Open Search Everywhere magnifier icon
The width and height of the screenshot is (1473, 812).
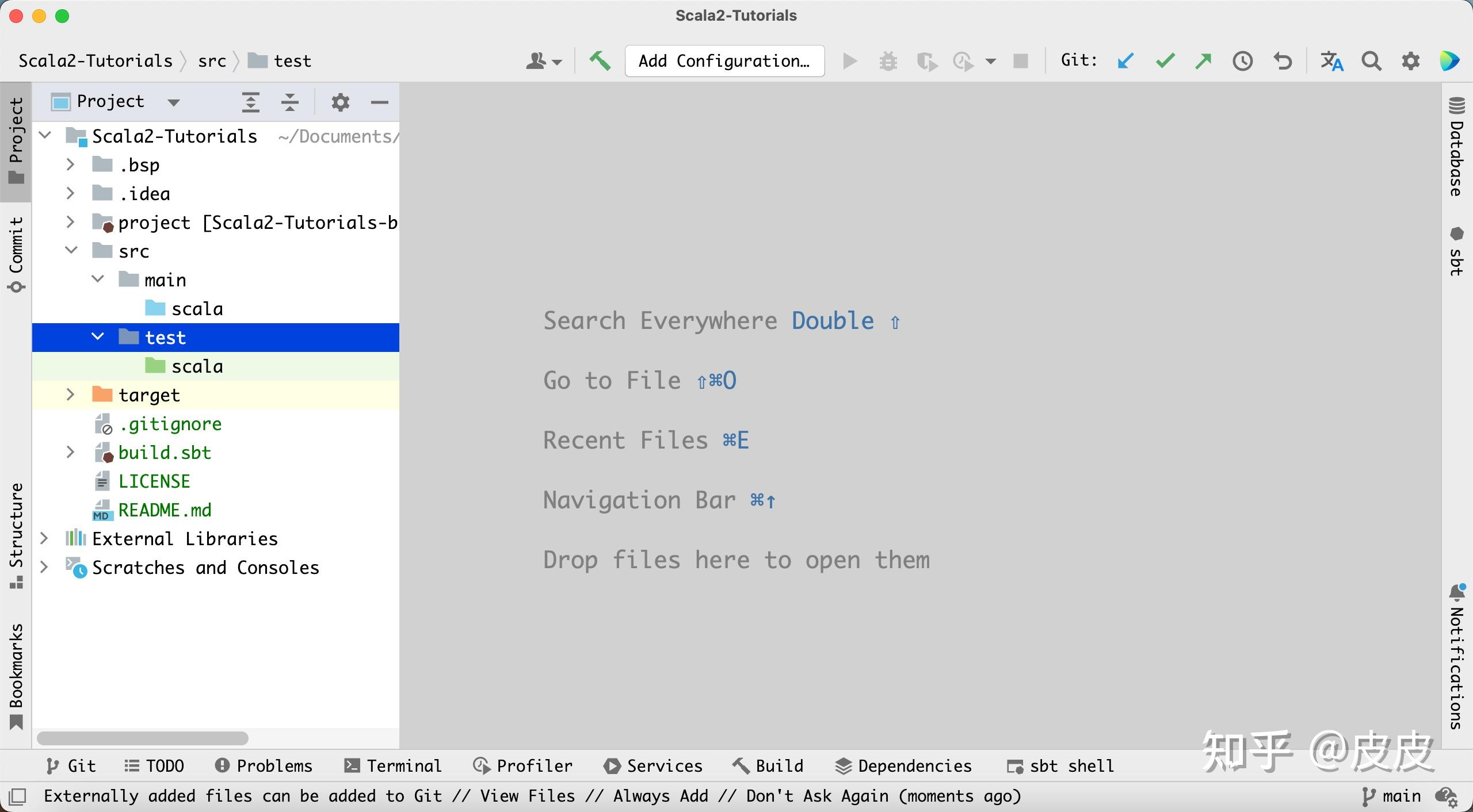coord(1371,60)
